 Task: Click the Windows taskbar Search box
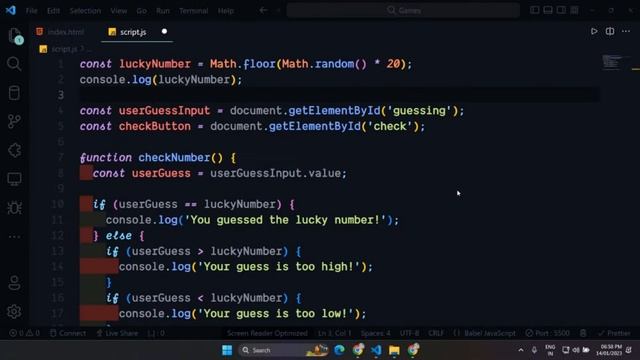coord(282,350)
